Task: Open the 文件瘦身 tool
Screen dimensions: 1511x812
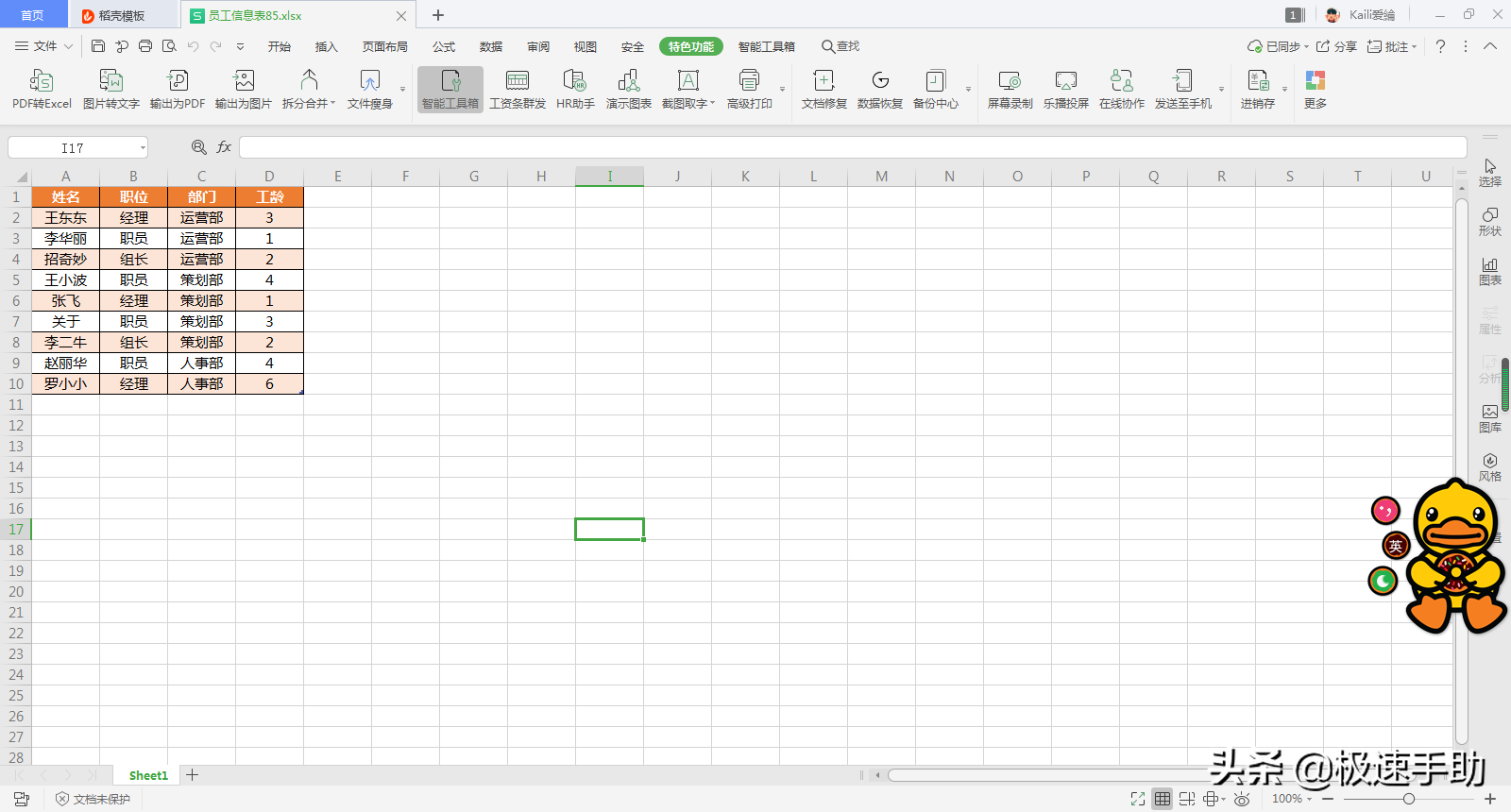Action: (369, 90)
